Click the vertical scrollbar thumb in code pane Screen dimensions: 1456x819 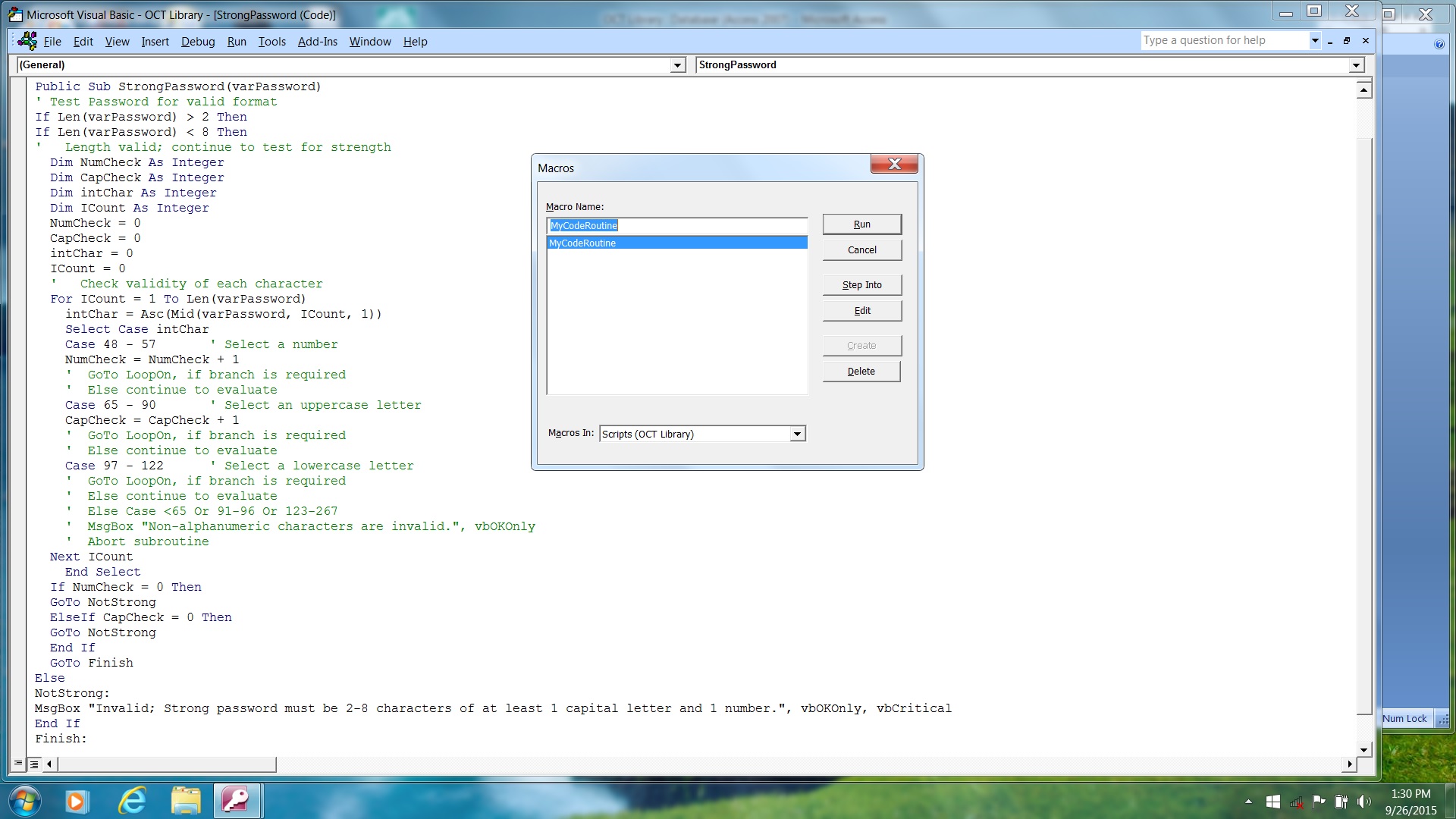pyautogui.click(x=1363, y=425)
